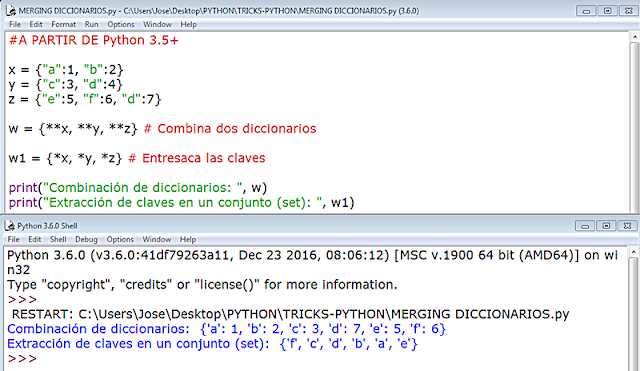Click the editor window title text
This screenshot has height=371, width=640.
click(x=219, y=11)
